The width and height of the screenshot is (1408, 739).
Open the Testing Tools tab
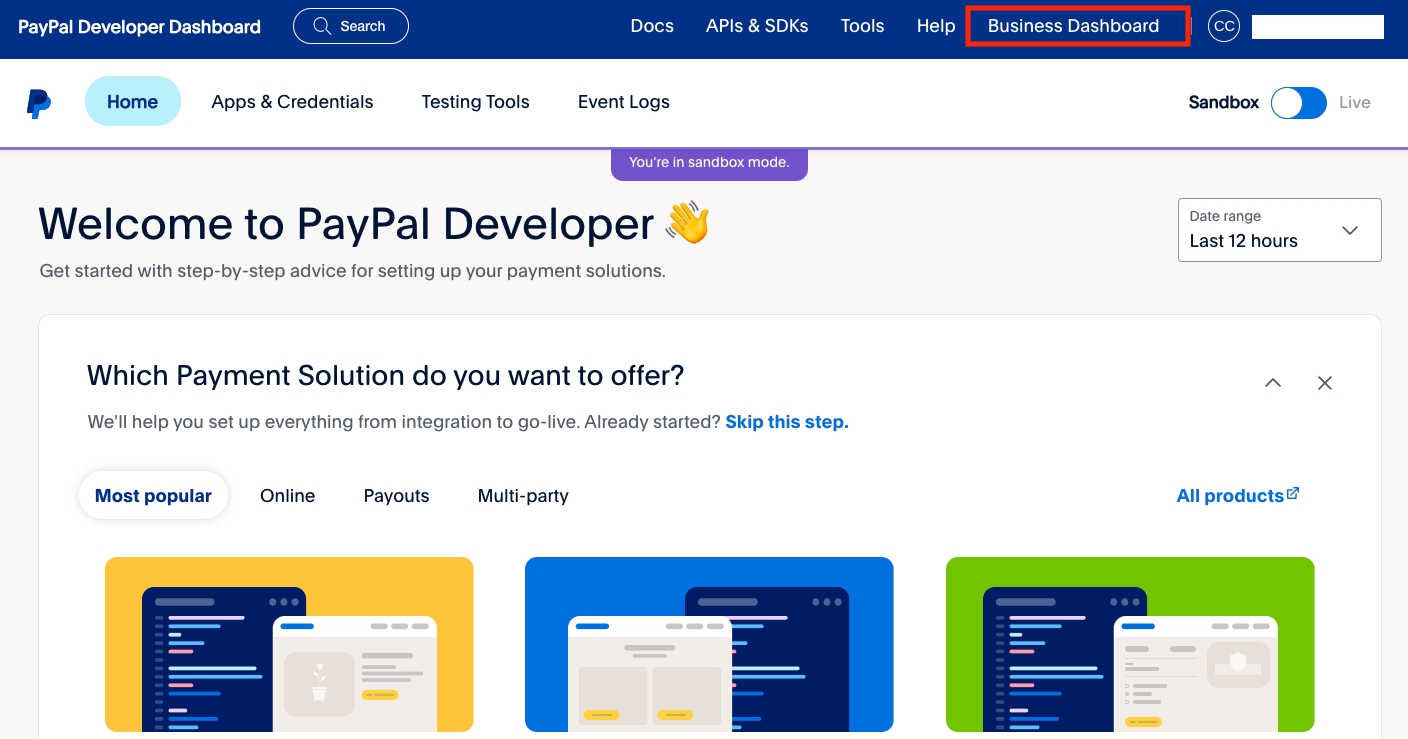(475, 102)
